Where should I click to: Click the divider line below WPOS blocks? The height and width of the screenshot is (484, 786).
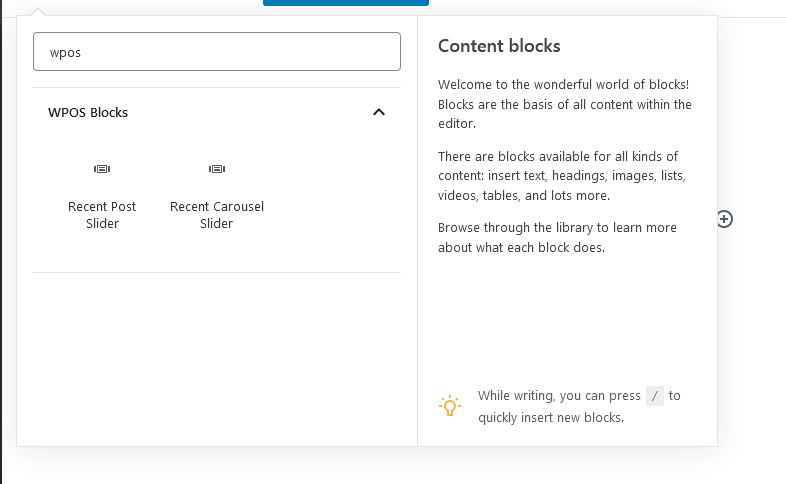tap(216, 272)
